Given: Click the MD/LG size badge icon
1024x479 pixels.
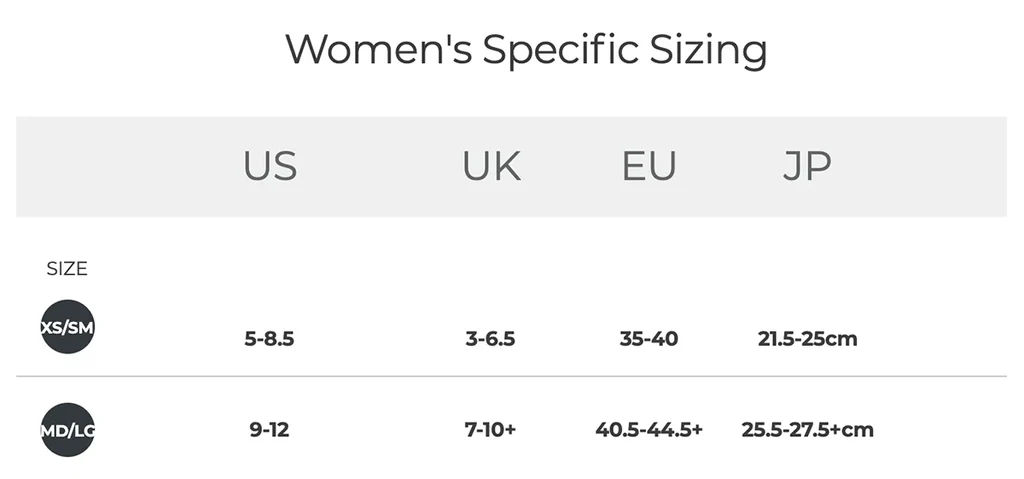Looking at the screenshot, I should pyautogui.click(x=67, y=430).
